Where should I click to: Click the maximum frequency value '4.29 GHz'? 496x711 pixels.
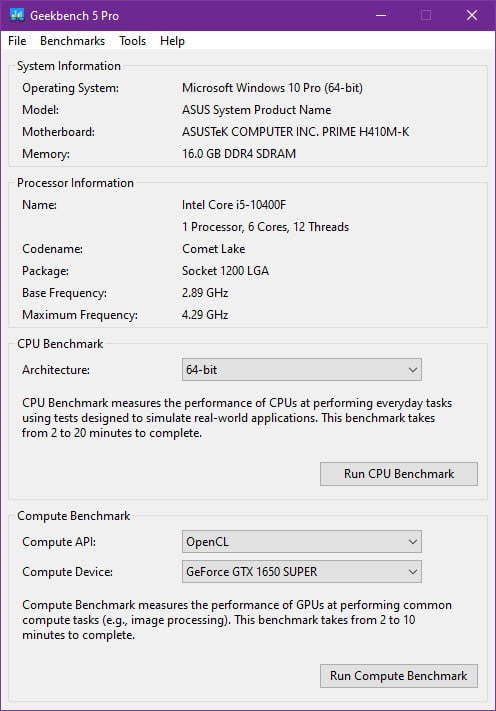click(205, 315)
